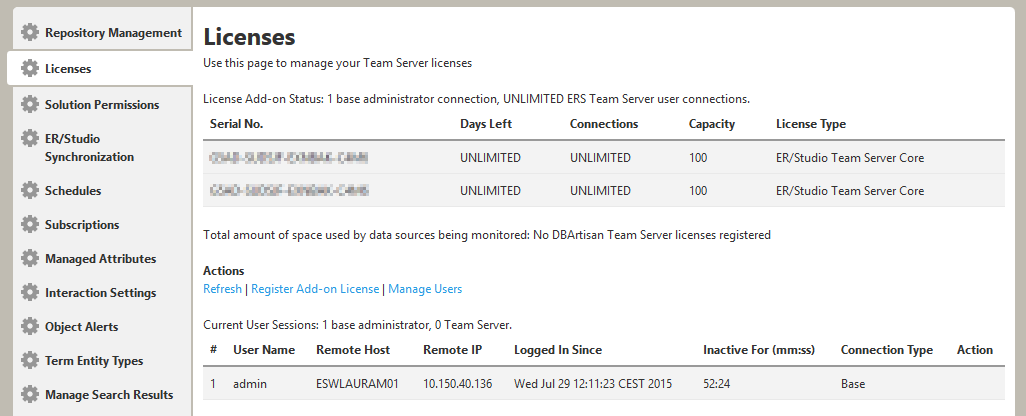Open the Subscriptions page
The height and width of the screenshot is (416, 1026).
click(x=82, y=225)
